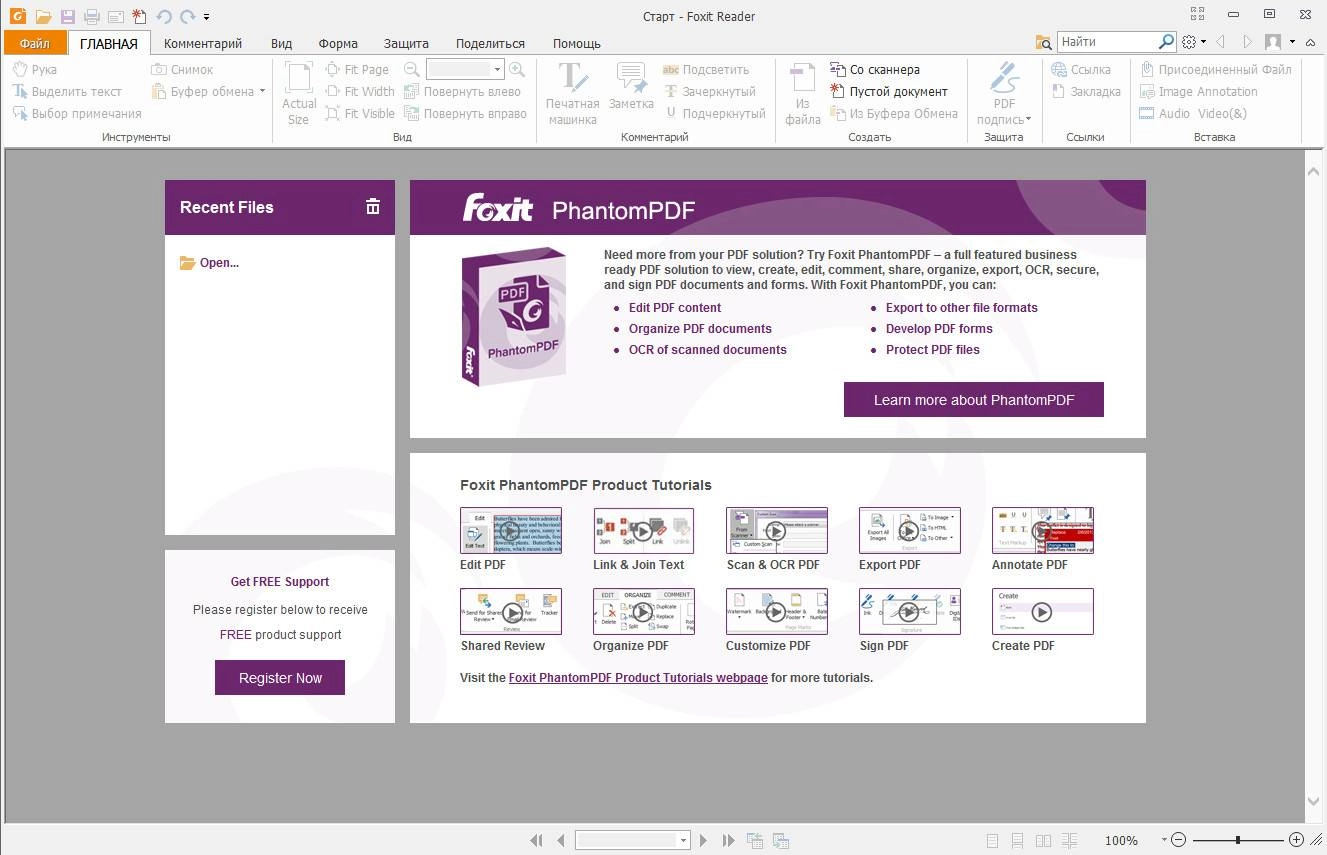This screenshot has height=855, width=1327.
Task: Switch to facing pages view mode
Action: click(x=1043, y=841)
